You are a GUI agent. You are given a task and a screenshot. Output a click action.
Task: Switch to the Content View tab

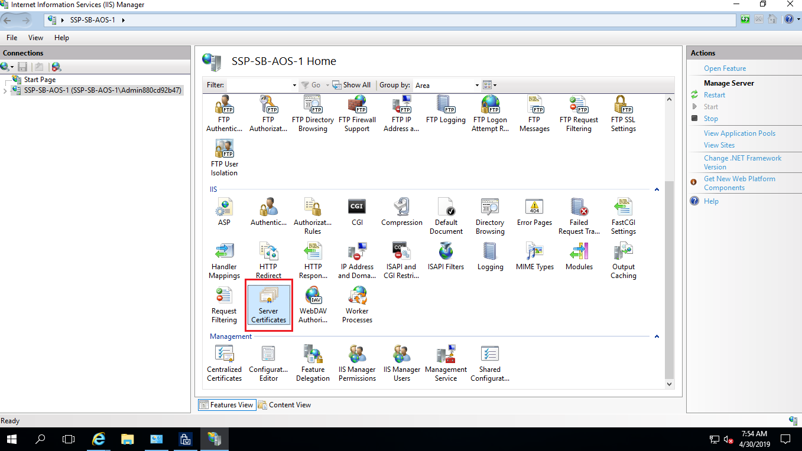click(285, 405)
